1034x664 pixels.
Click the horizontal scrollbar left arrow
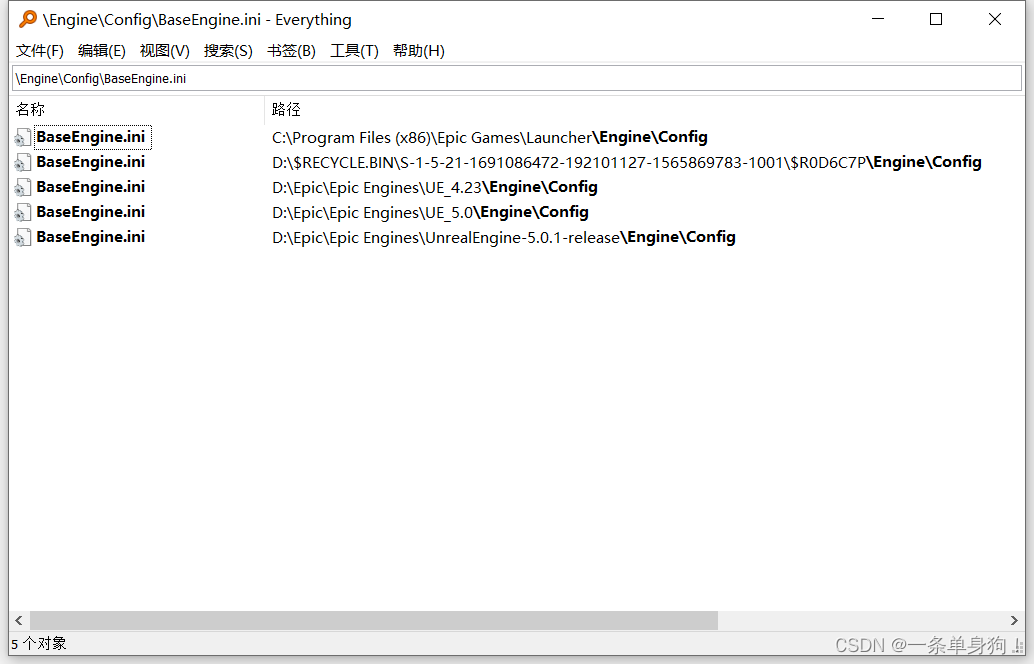tap(18, 620)
